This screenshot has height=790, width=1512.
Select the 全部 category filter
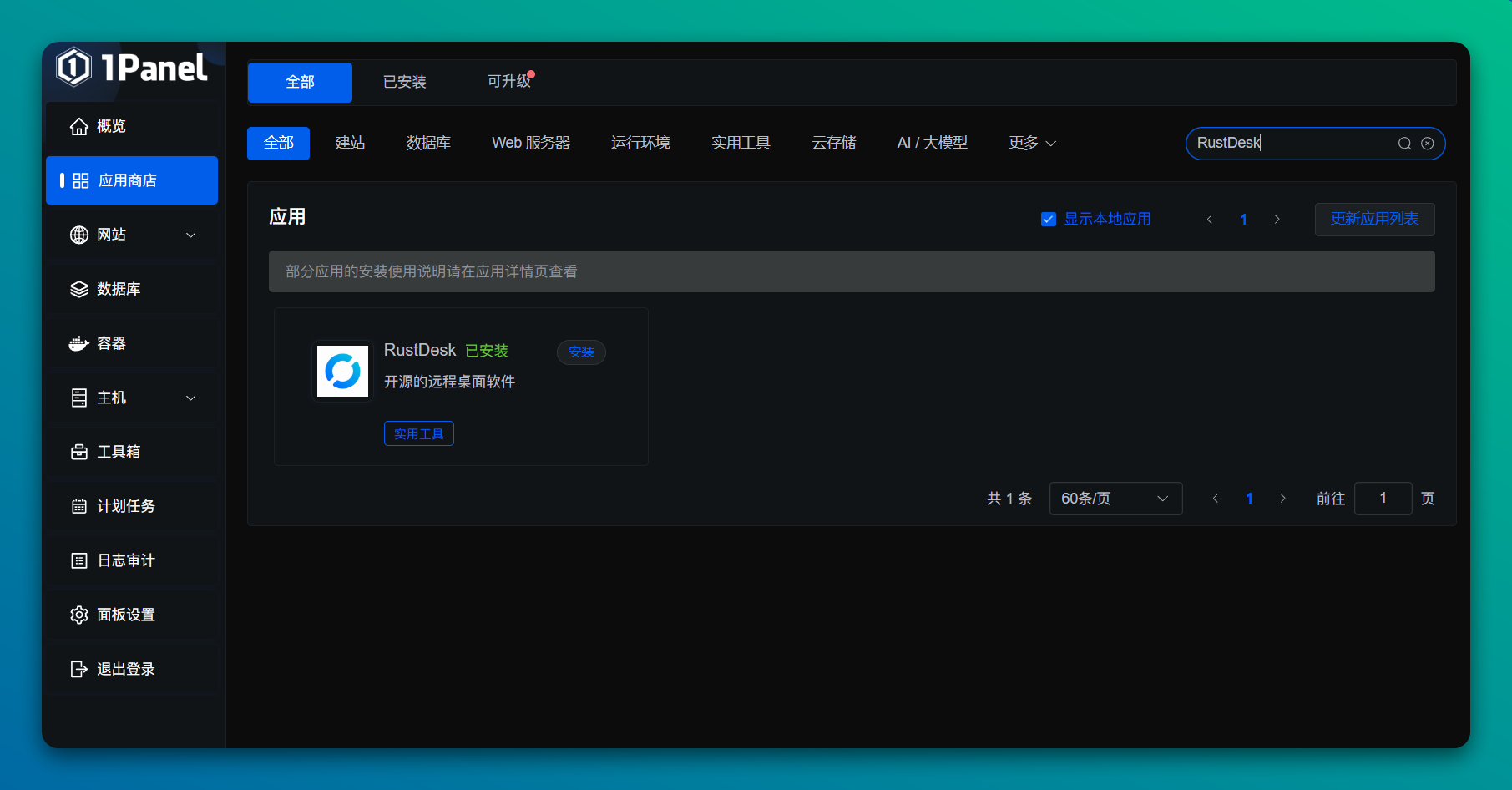point(278,143)
